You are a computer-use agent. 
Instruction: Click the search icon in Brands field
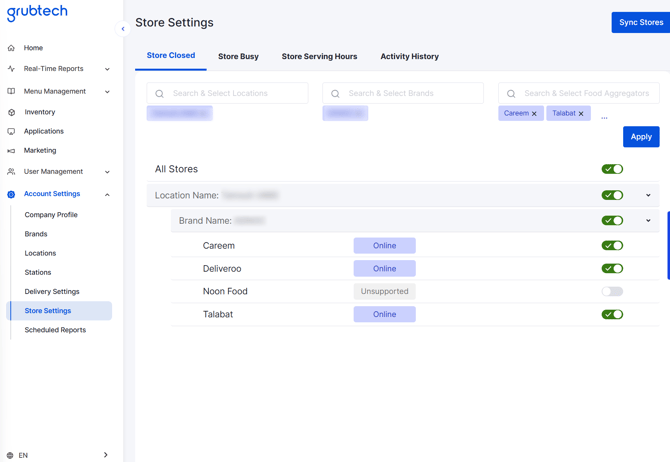click(x=335, y=94)
